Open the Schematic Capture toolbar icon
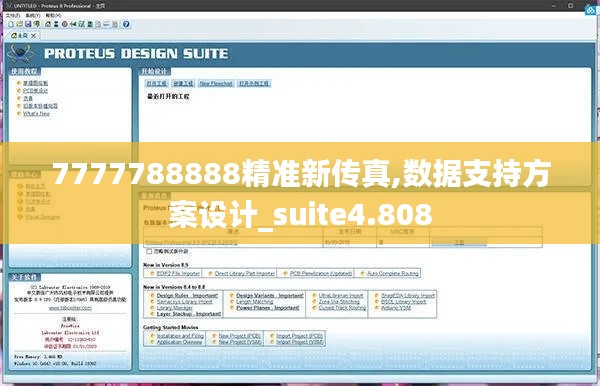 [x=56, y=24]
